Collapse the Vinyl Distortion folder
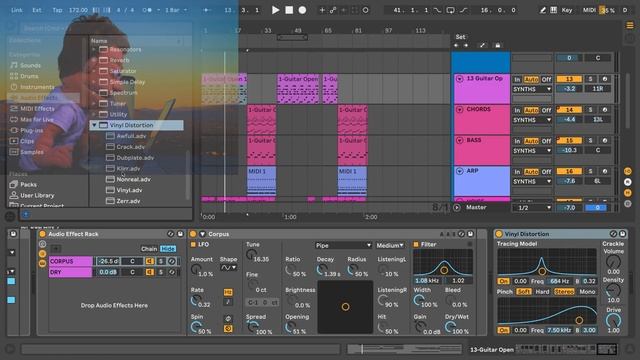Image resolution: width=640 pixels, height=360 pixels. [x=94, y=125]
